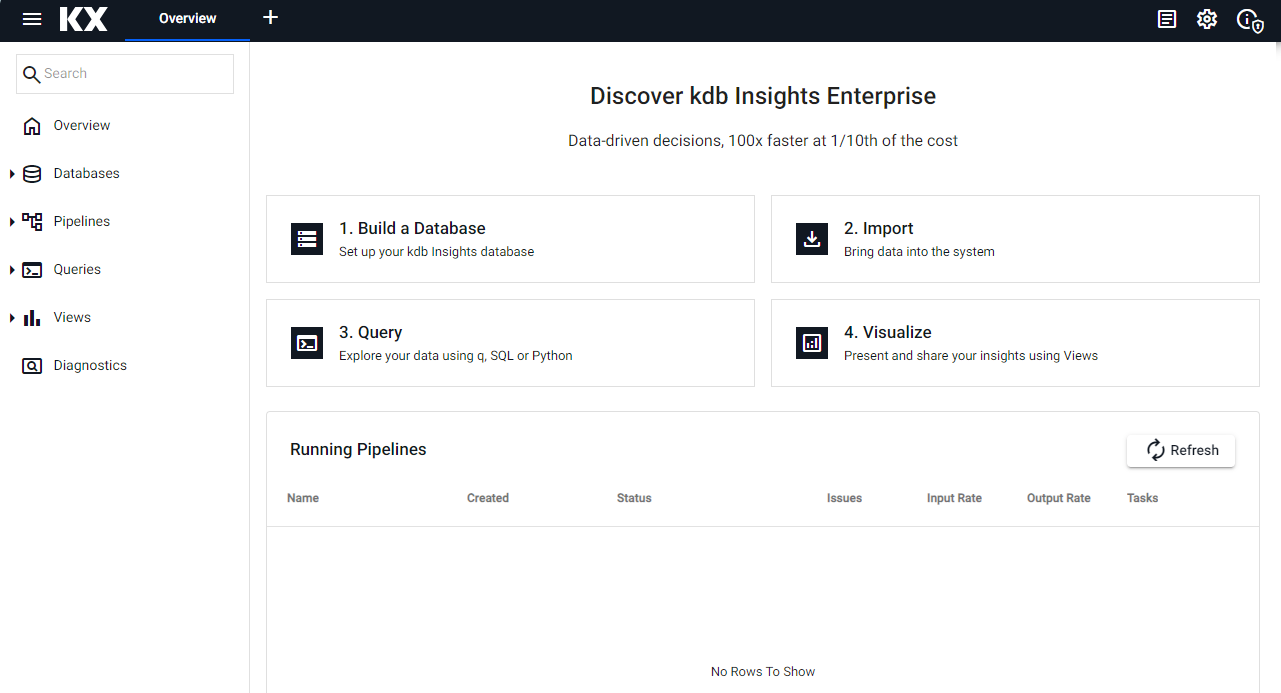Image resolution: width=1281 pixels, height=693 pixels.
Task: Click 'Running Pipelines' heading
Action: 358,450
